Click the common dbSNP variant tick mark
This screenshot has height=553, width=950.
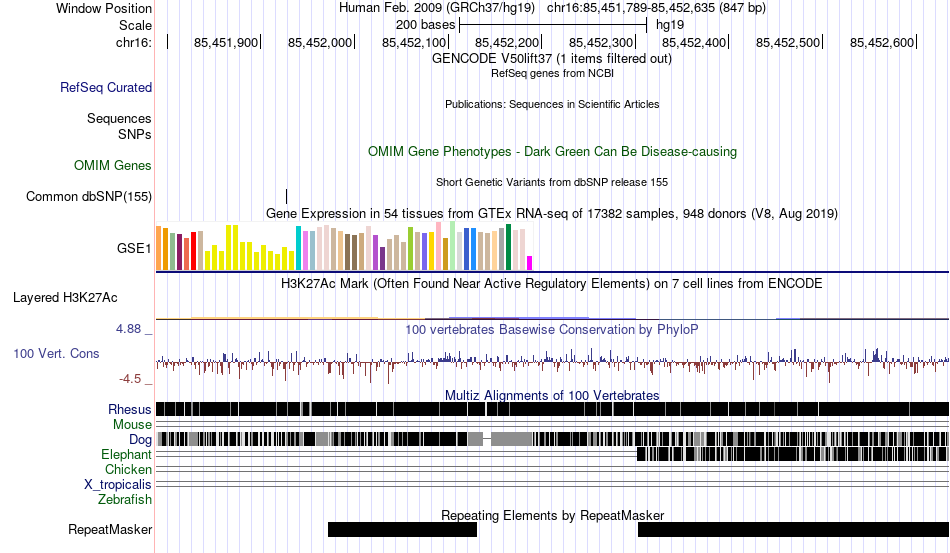point(287,196)
